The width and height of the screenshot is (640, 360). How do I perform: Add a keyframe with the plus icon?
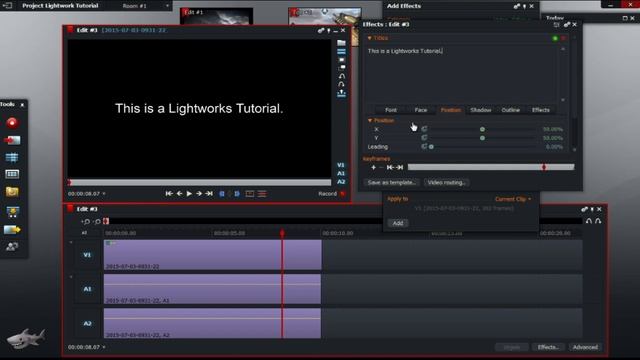click(373, 167)
